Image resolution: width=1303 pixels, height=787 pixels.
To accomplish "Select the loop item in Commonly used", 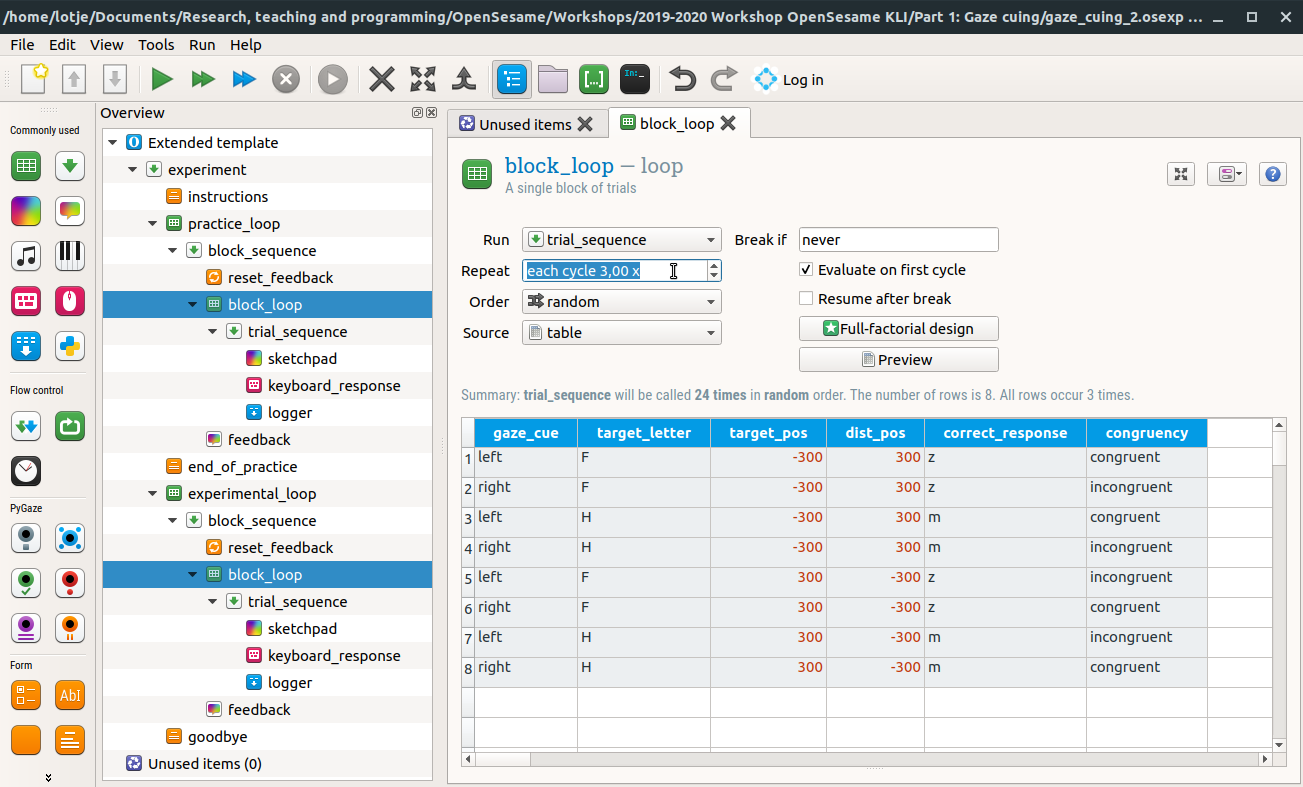I will click(26, 166).
